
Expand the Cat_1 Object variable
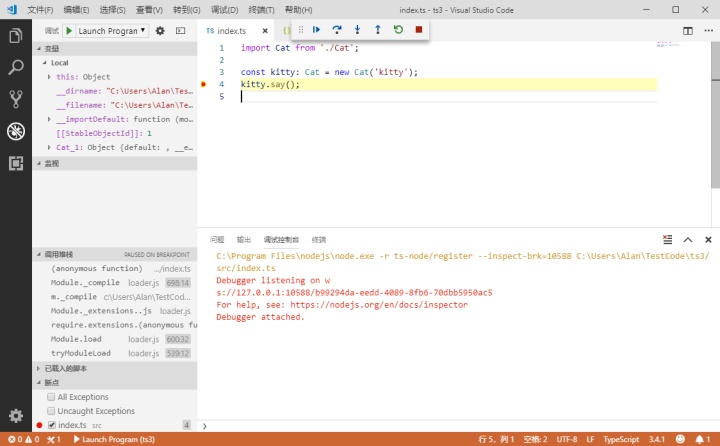pyautogui.click(x=49, y=147)
